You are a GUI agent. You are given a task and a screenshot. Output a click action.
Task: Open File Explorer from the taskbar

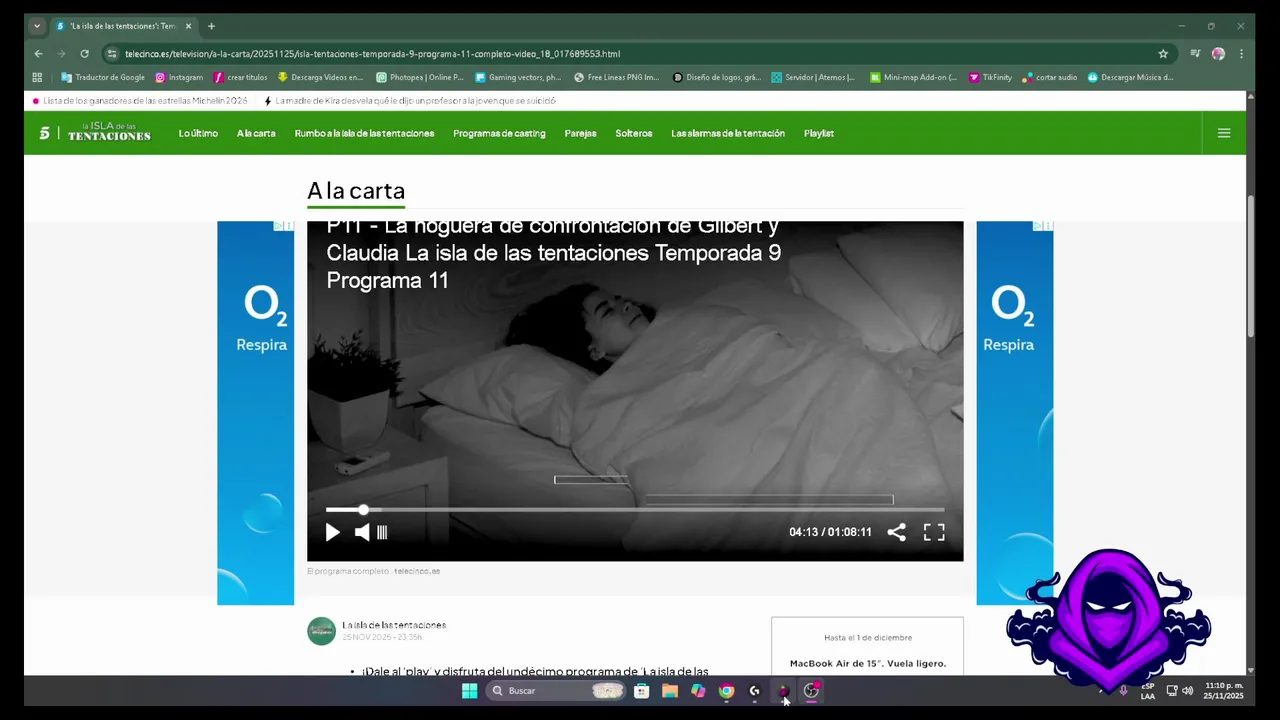tap(670, 691)
